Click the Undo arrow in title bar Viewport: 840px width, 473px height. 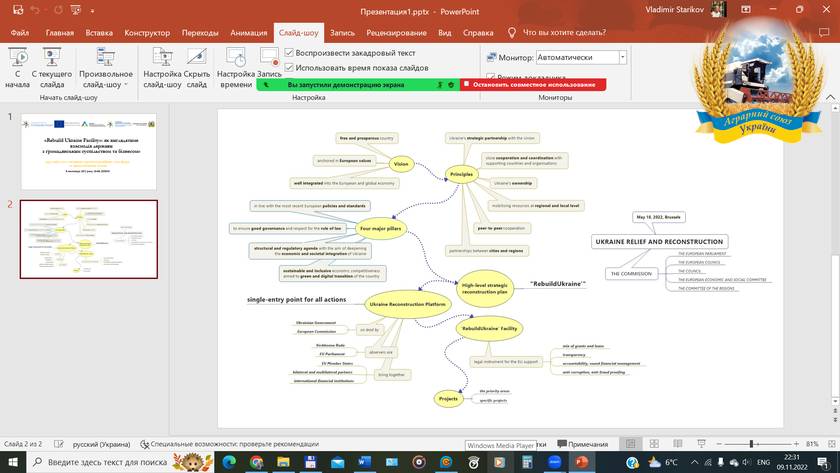35,10
